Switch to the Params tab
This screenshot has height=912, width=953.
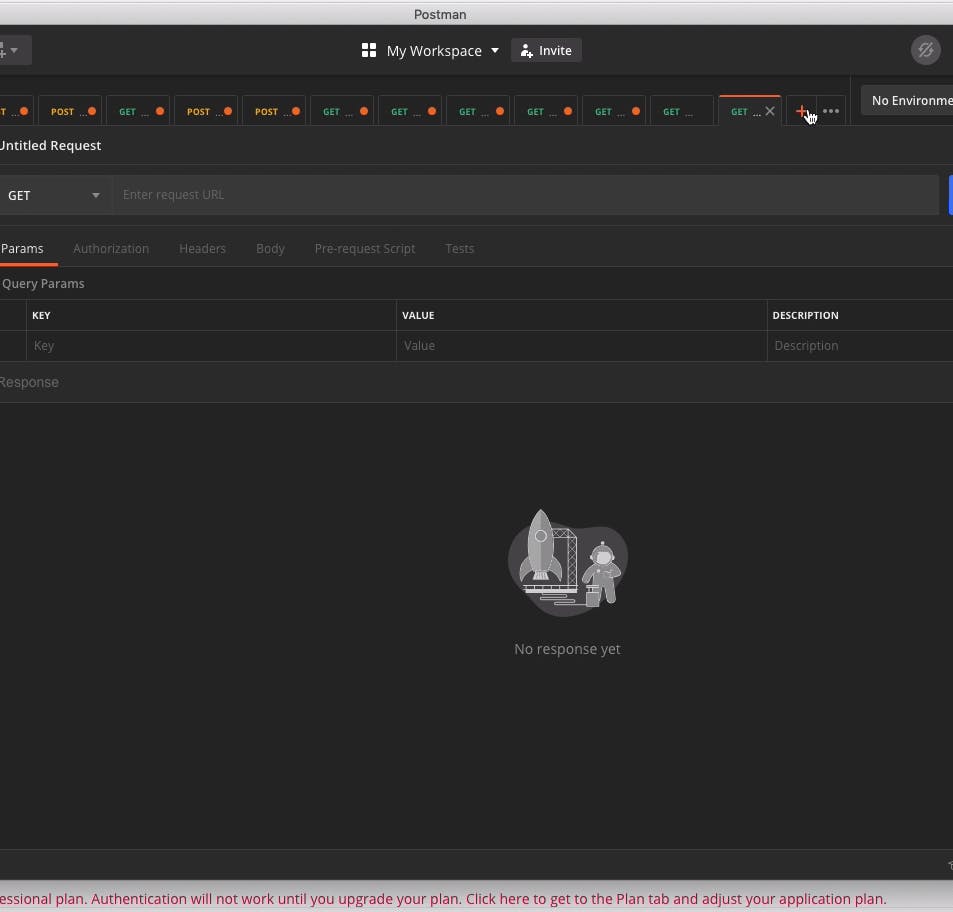(22, 249)
